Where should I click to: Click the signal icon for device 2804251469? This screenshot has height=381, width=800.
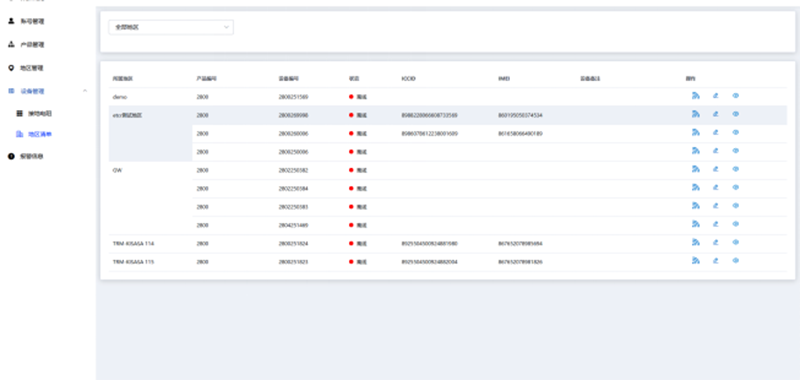695,224
